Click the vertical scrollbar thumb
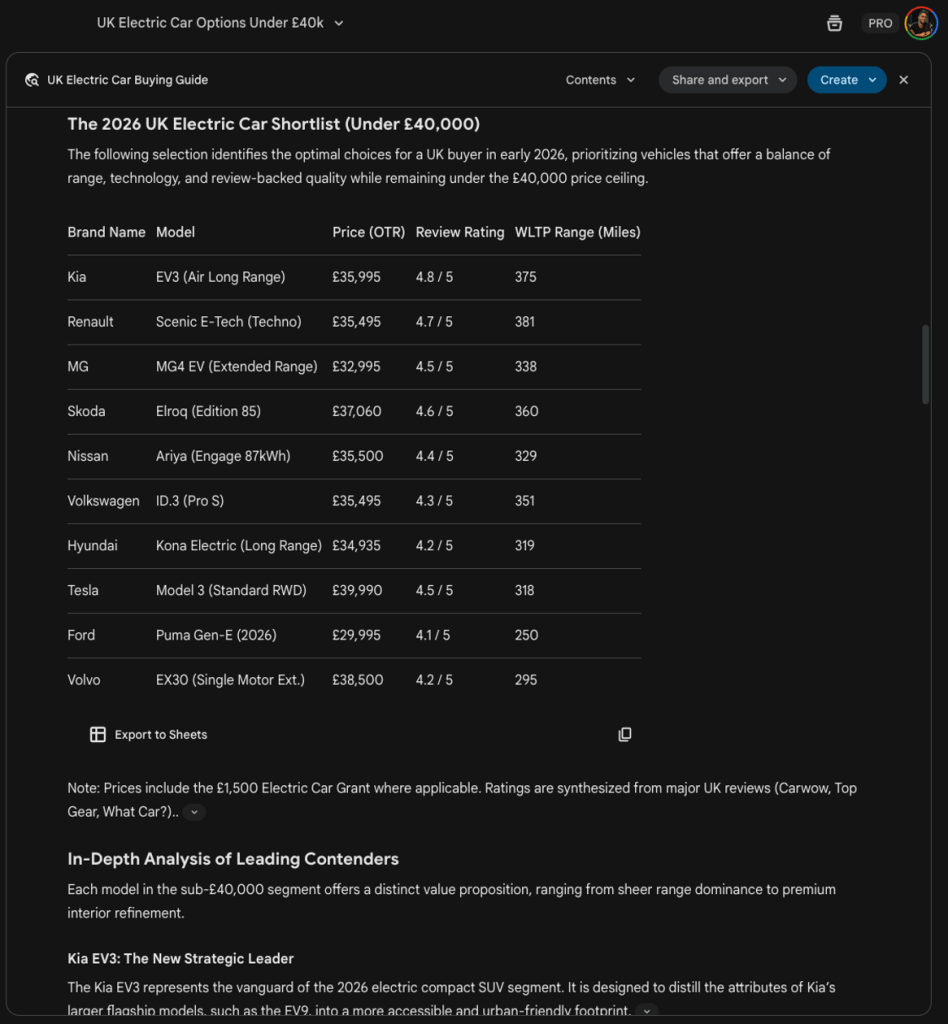The height and width of the screenshot is (1024, 948). tap(925, 365)
